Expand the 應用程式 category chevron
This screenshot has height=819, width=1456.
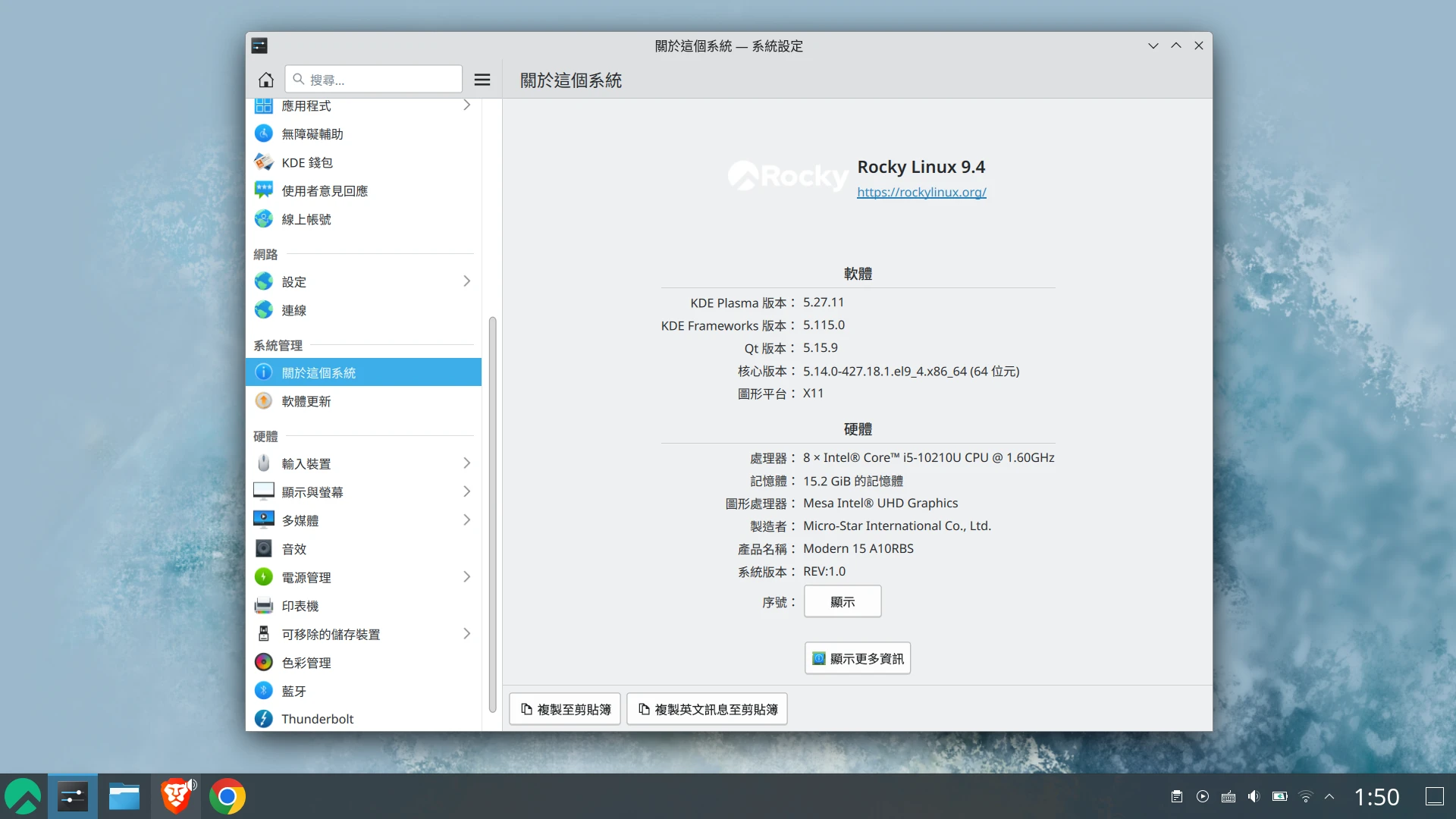click(466, 105)
